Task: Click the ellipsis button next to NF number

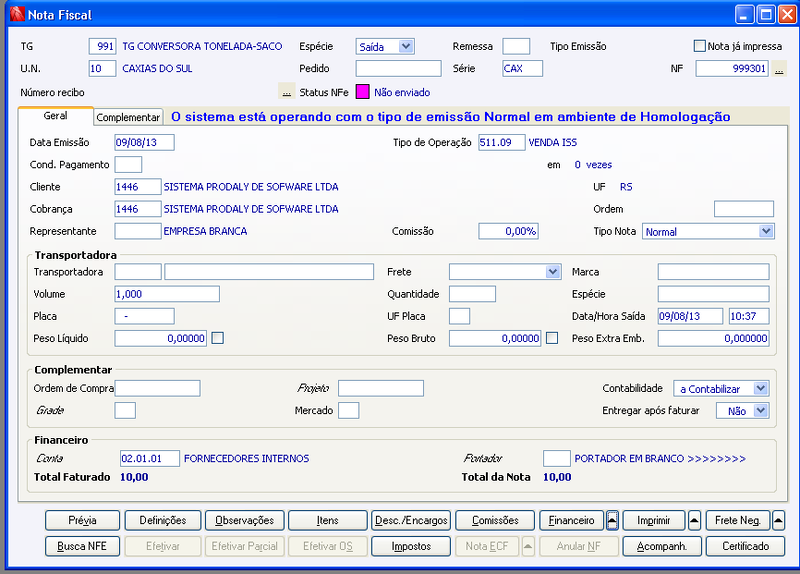Action: point(779,68)
